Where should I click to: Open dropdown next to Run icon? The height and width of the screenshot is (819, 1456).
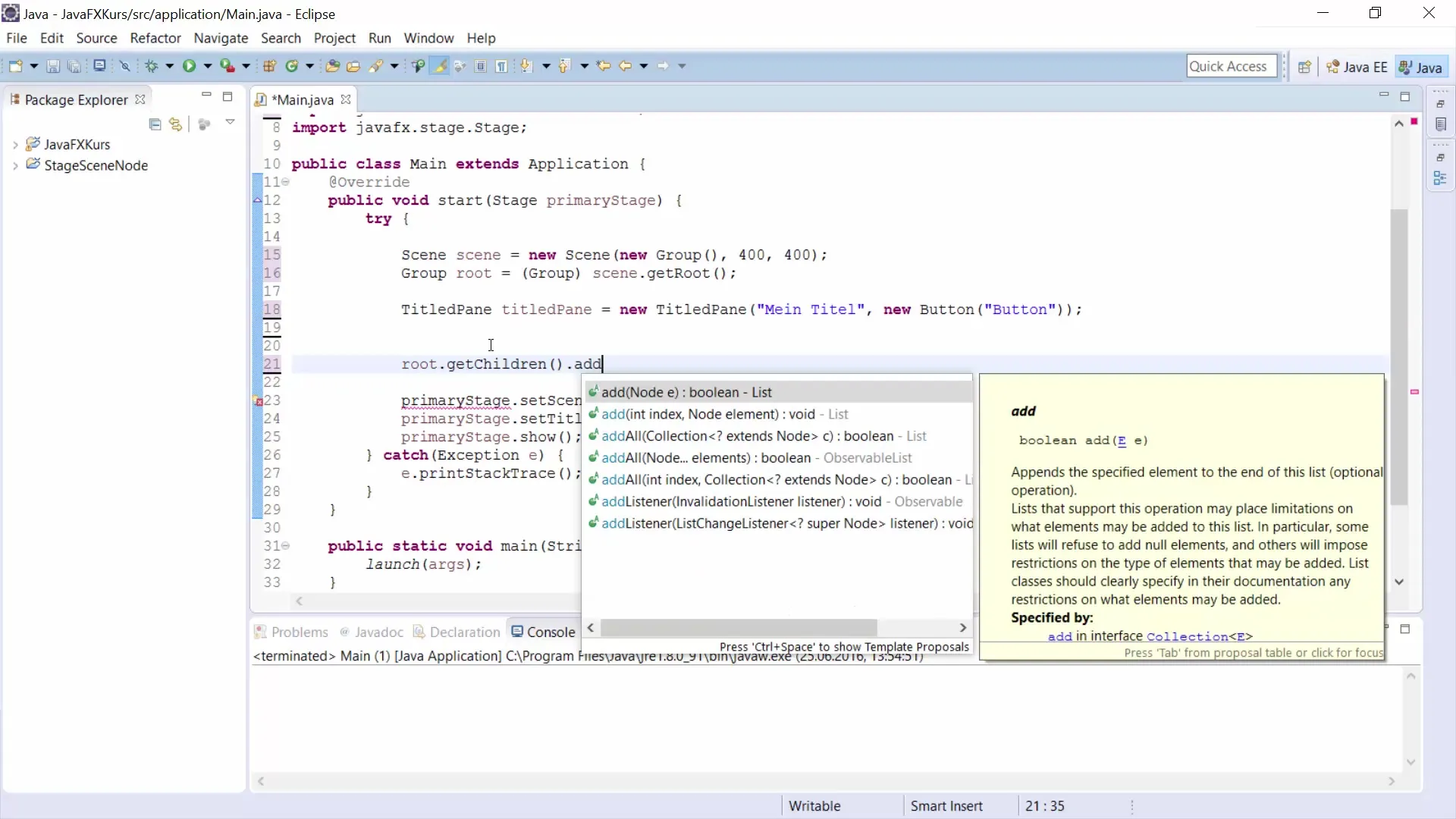point(207,66)
